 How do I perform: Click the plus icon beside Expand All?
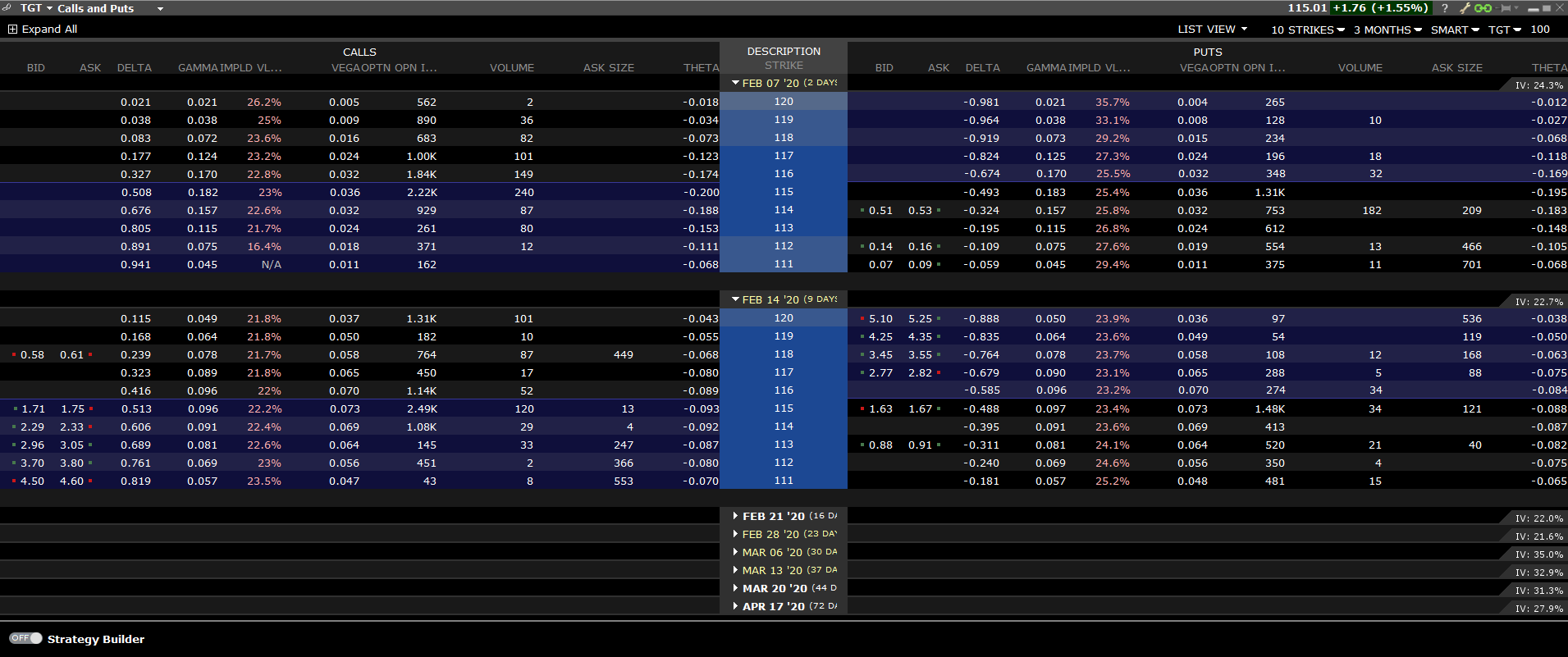[12, 30]
